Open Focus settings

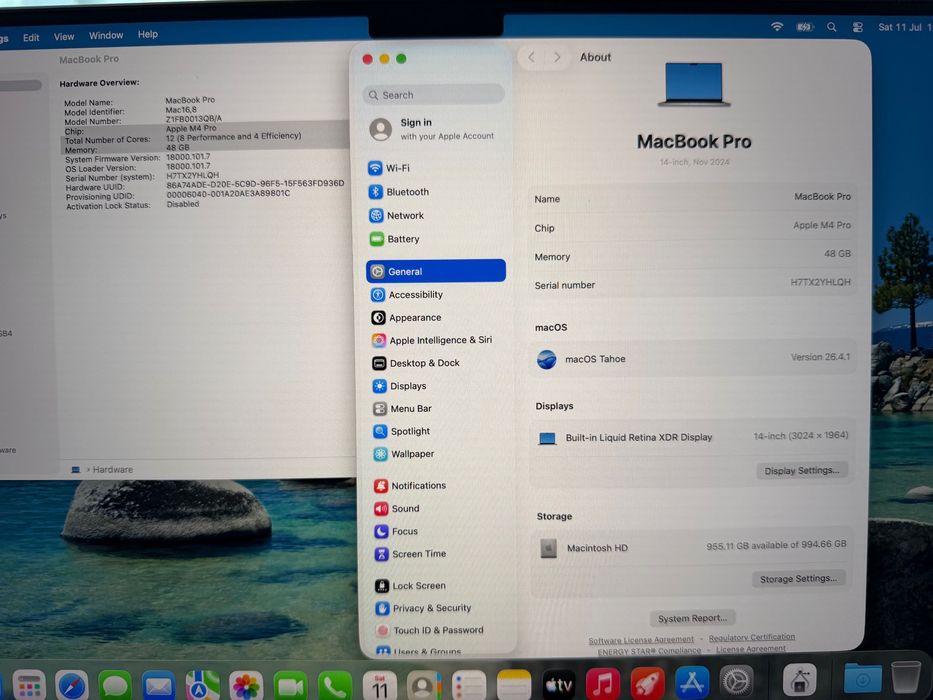coord(396,531)
